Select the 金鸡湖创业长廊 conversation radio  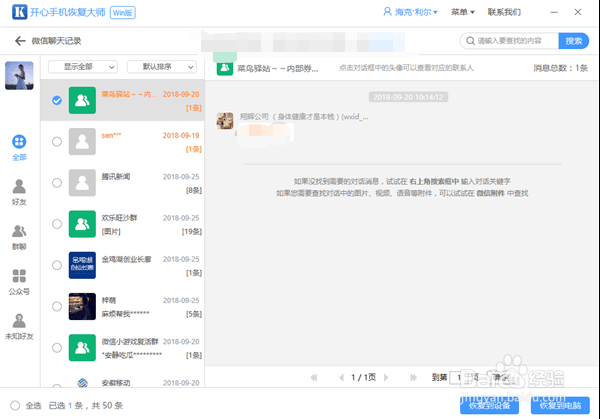click(57, 265)
